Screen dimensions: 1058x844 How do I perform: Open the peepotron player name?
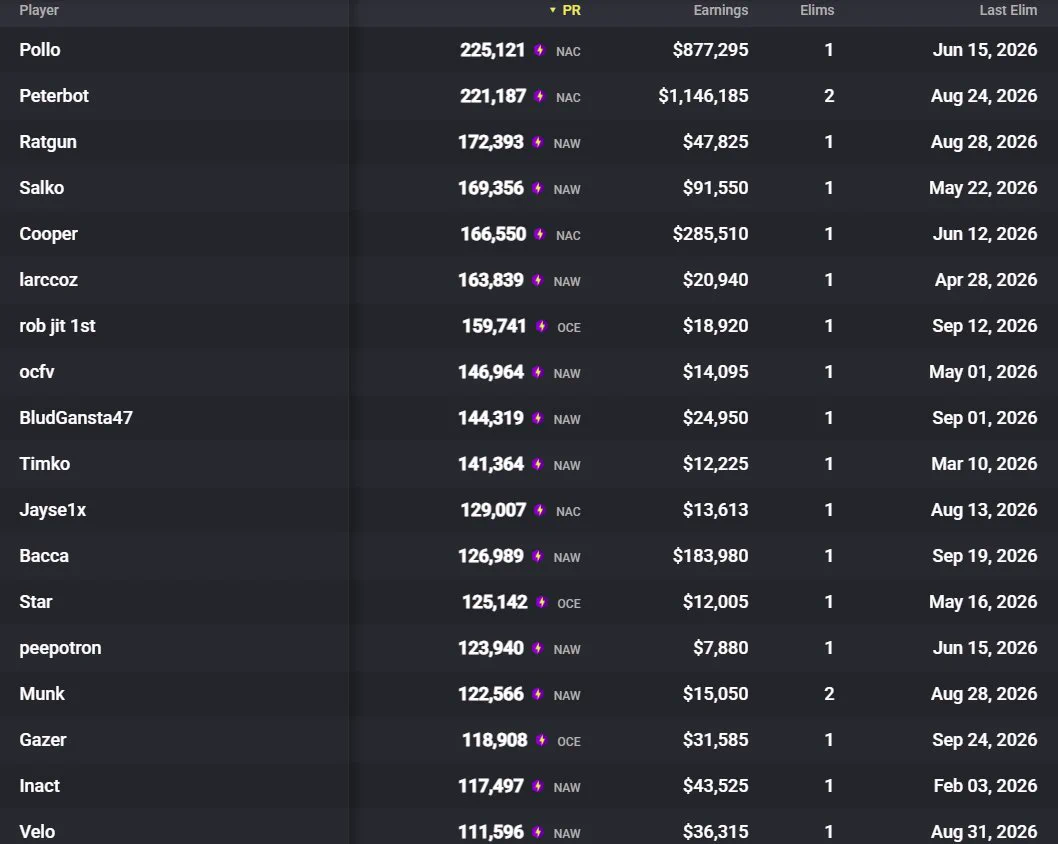click(61, 648)
